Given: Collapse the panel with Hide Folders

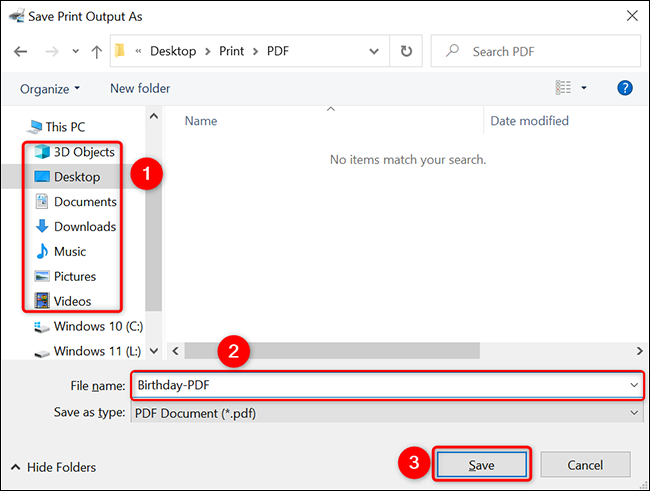Looking at the screenshot, I should (x=53, y=467).
